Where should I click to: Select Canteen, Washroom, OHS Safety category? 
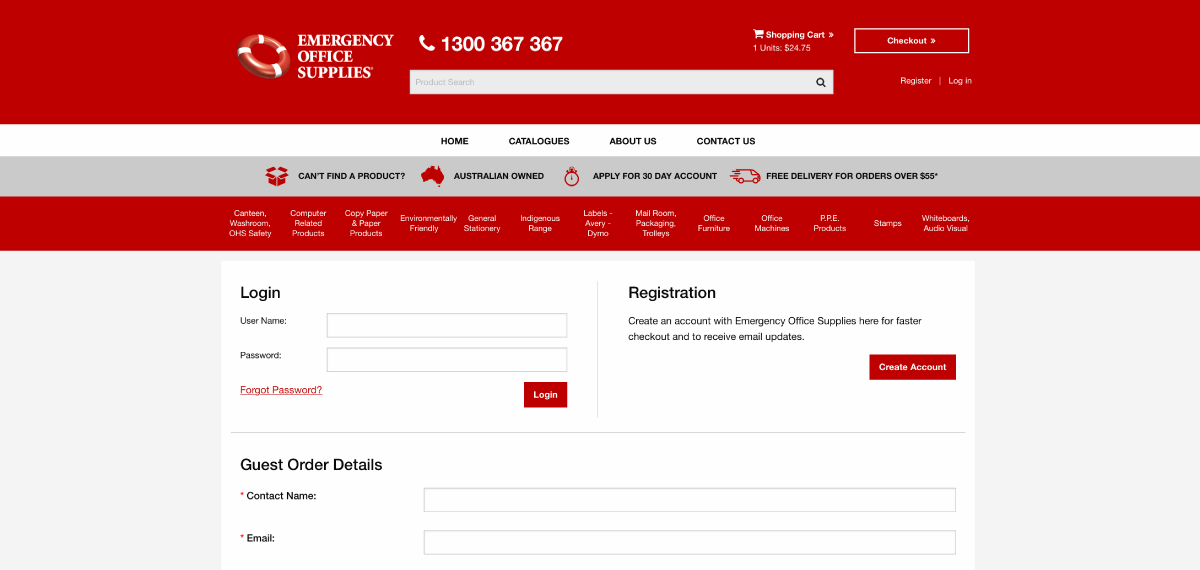point(250,223)
